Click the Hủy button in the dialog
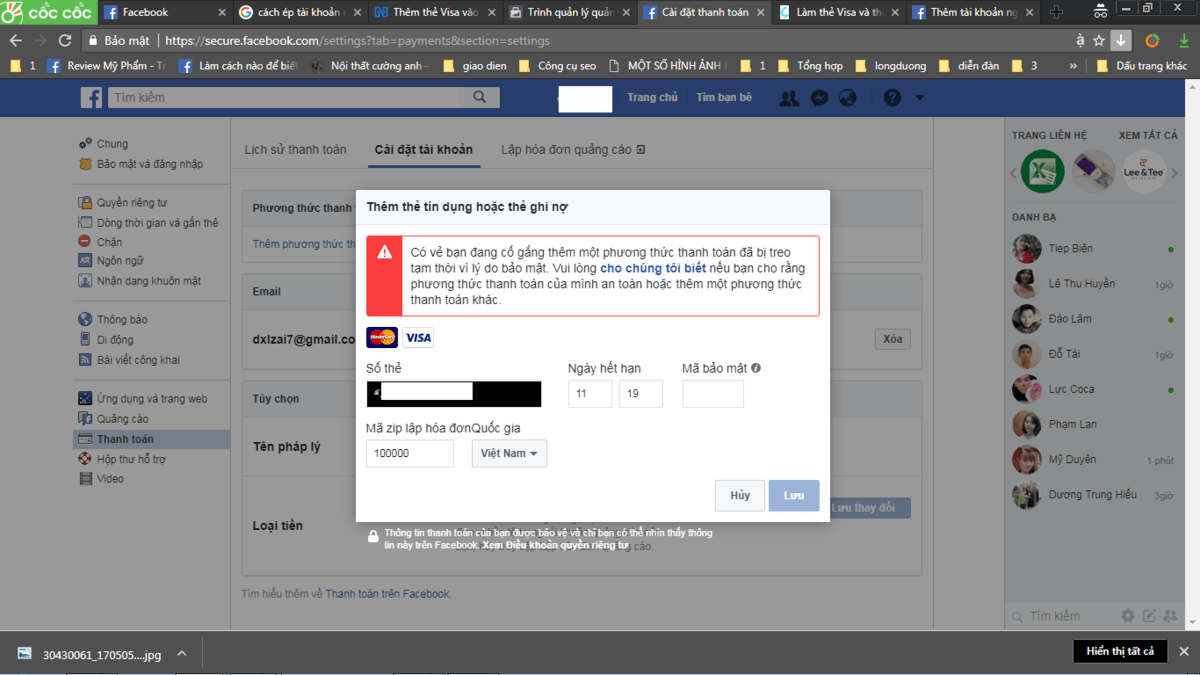 point(740,496)
